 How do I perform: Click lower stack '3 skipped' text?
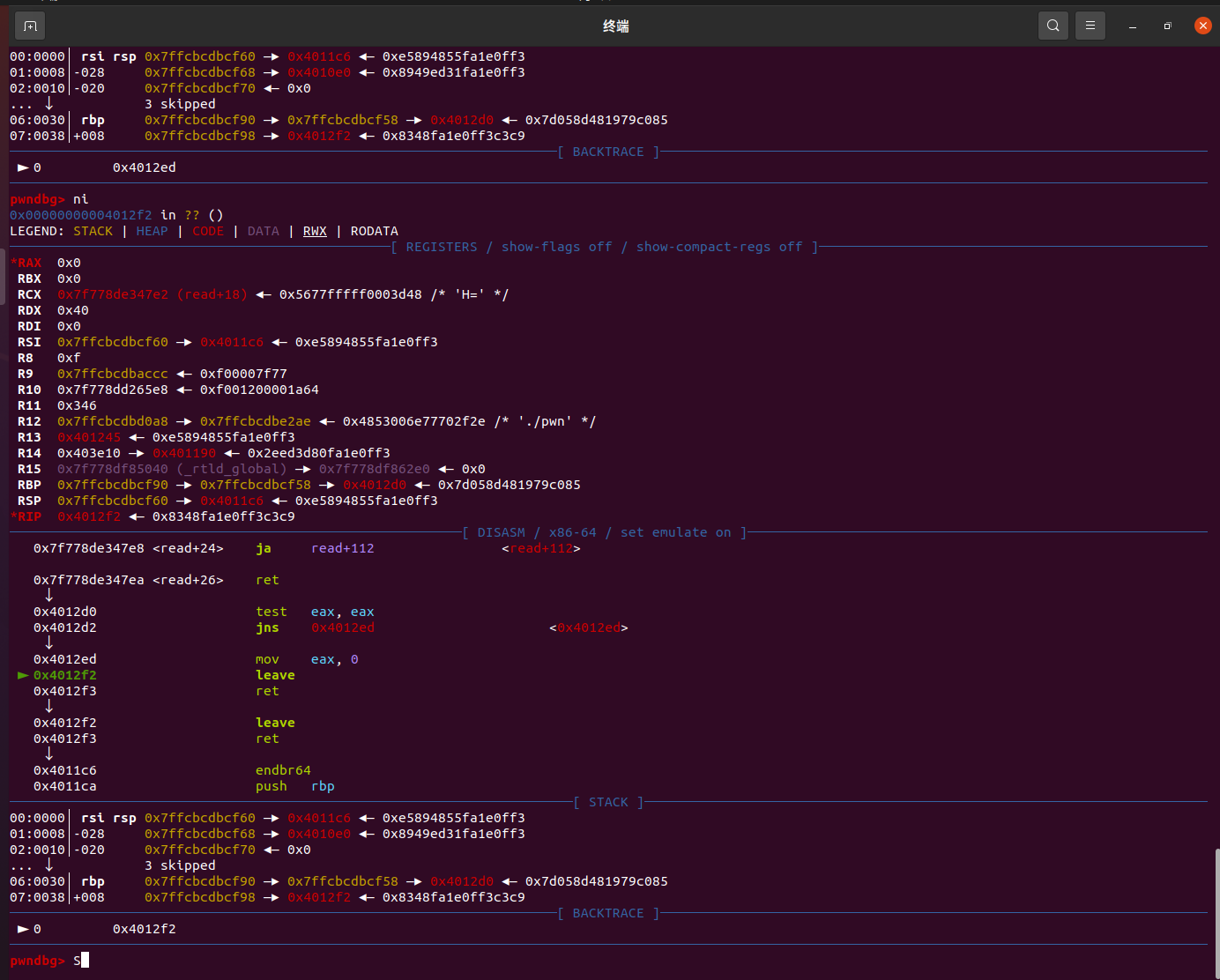click(180, 865)
